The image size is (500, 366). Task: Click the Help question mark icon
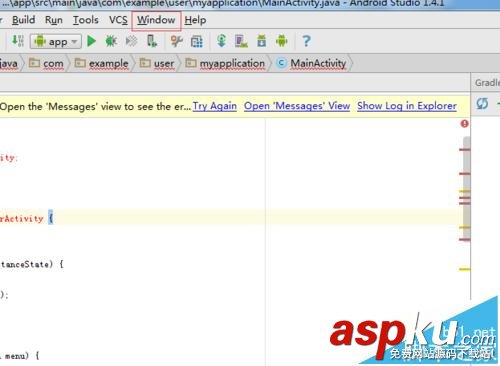click(x=306, y=41)
